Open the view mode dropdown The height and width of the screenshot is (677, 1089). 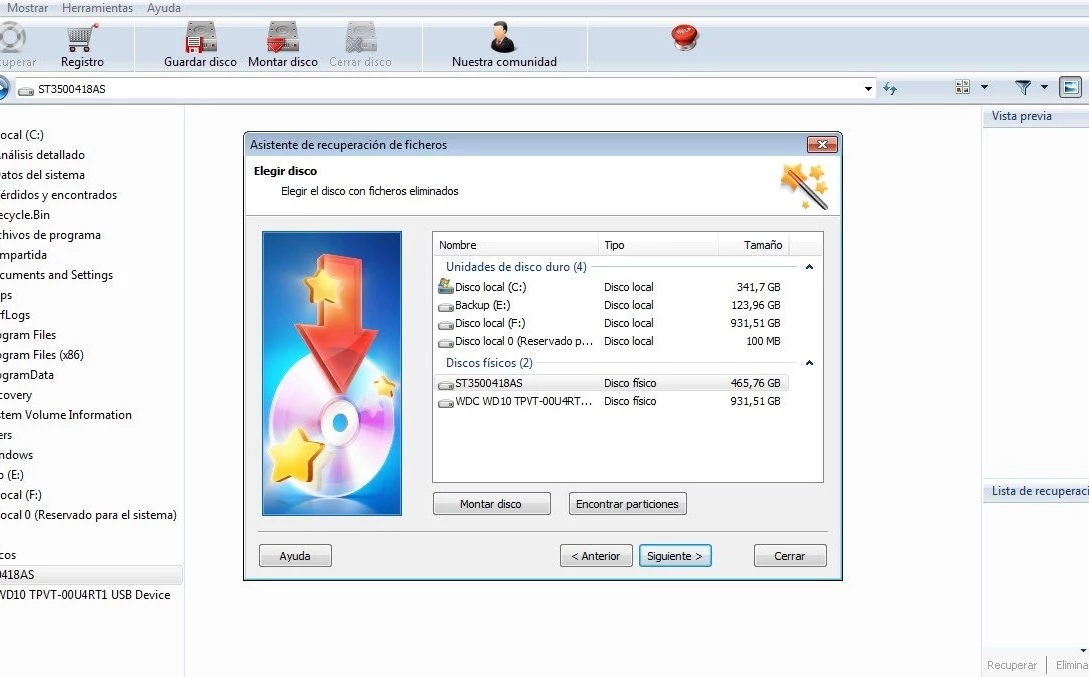click(x=984, y=88)
